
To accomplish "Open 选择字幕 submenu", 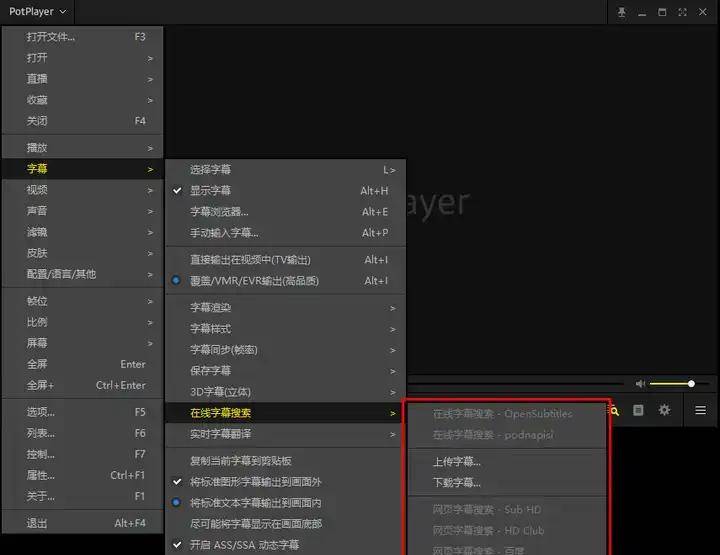I will pyautogui.click(x=285, y=170).
